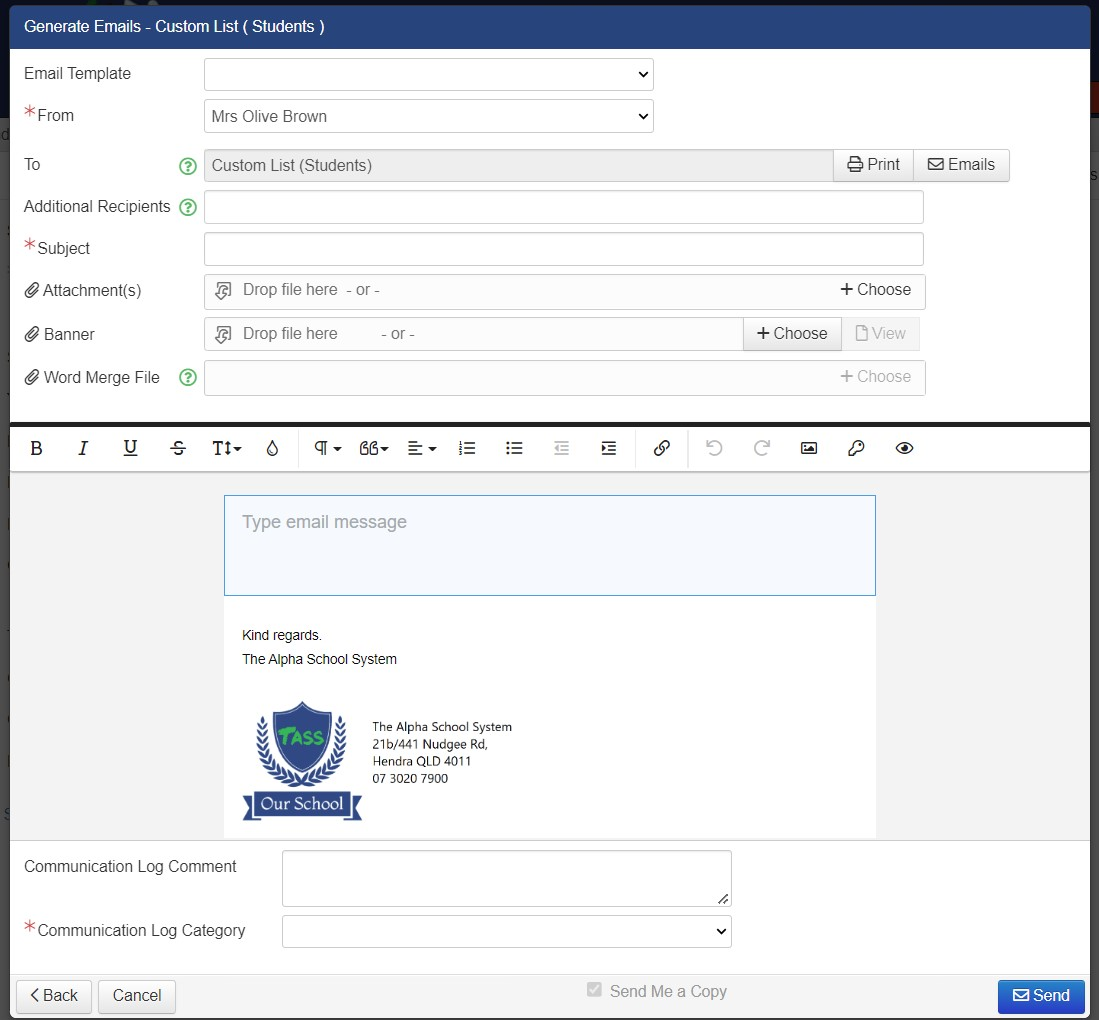The image size is (1099, 1020).
Task: Insert an ordered numbered list
Action: (x=467, y=449)
